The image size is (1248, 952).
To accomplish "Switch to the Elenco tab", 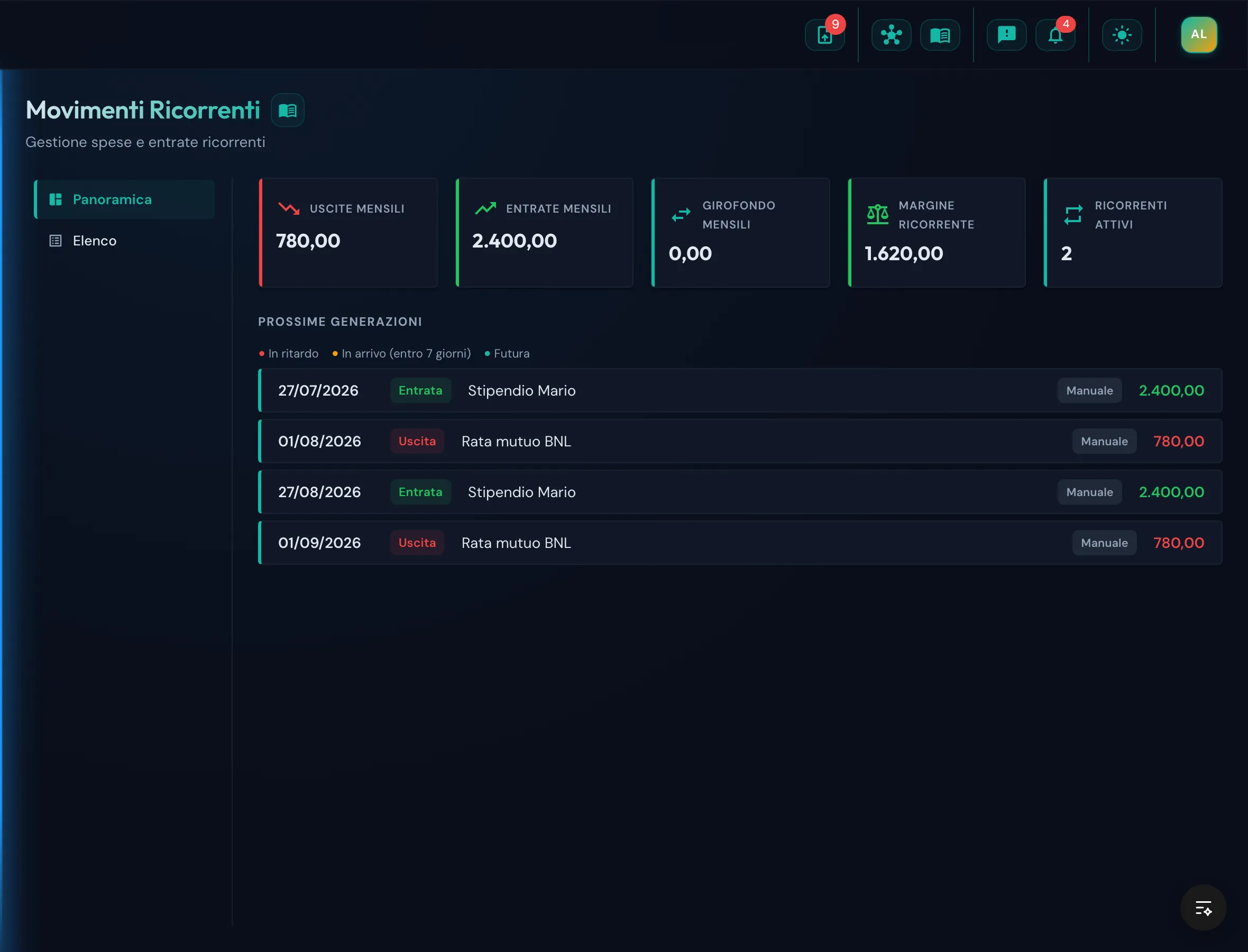I will pyautogui.click(x=124, y=241).
